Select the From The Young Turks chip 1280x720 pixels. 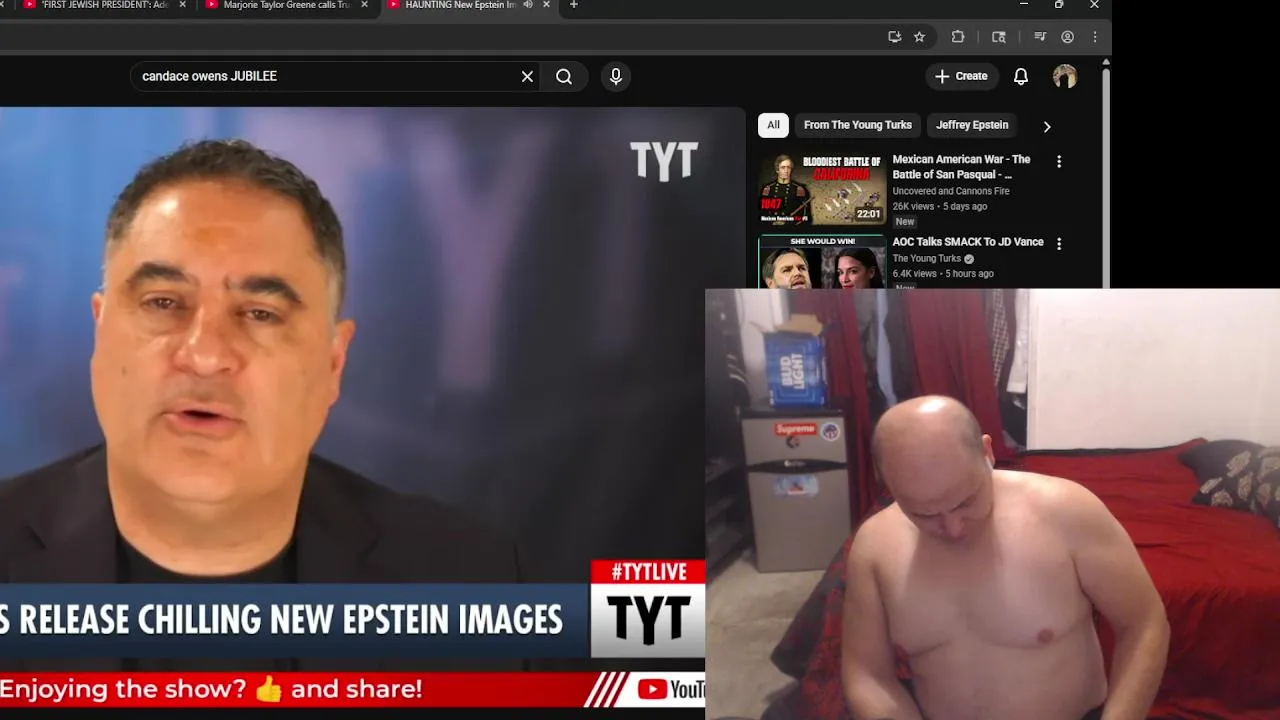(x=858, y=125)
